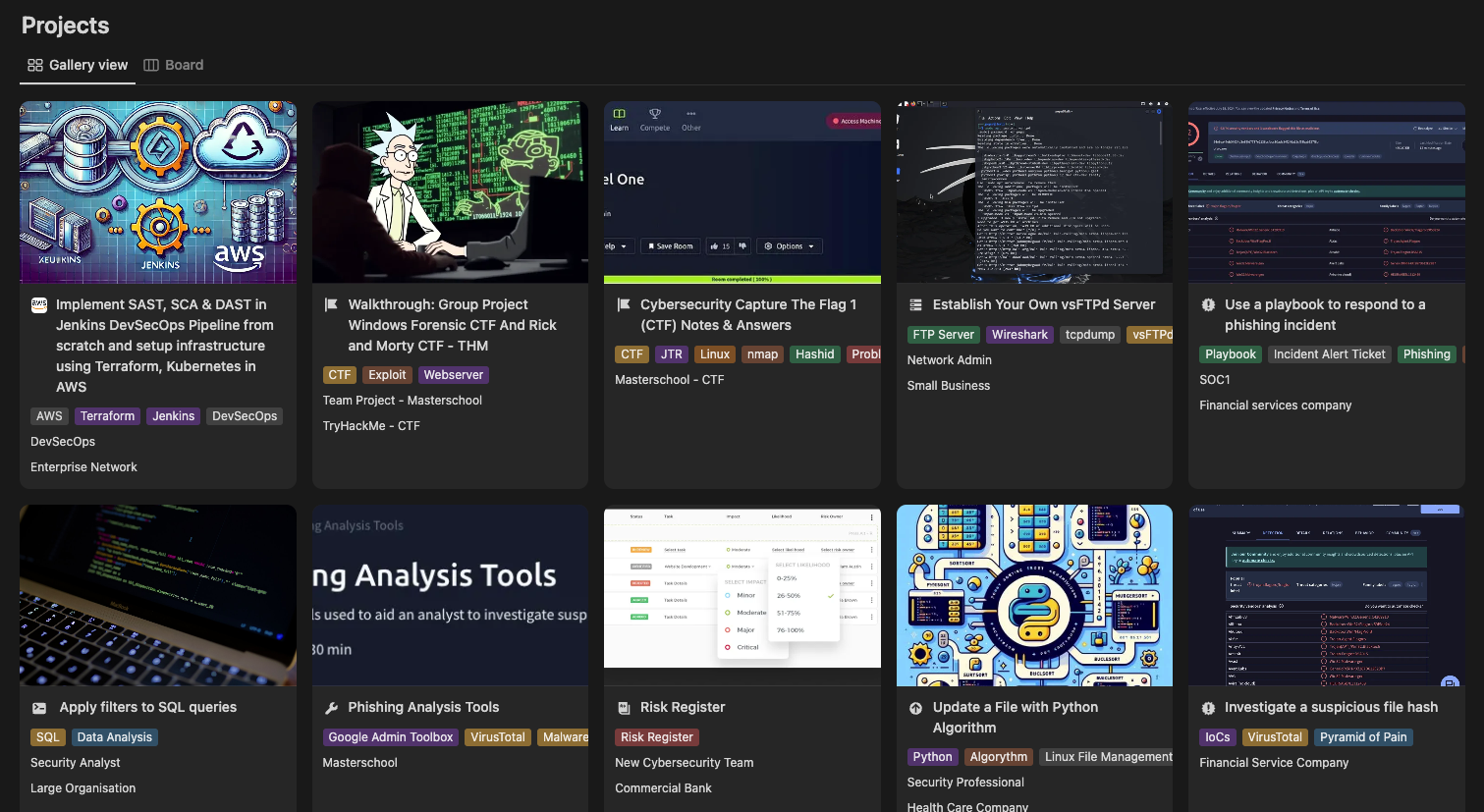Viewport: 1484px width, 812px height.
Task: Click the FTP Server tag
Action: tap(944, 335)
